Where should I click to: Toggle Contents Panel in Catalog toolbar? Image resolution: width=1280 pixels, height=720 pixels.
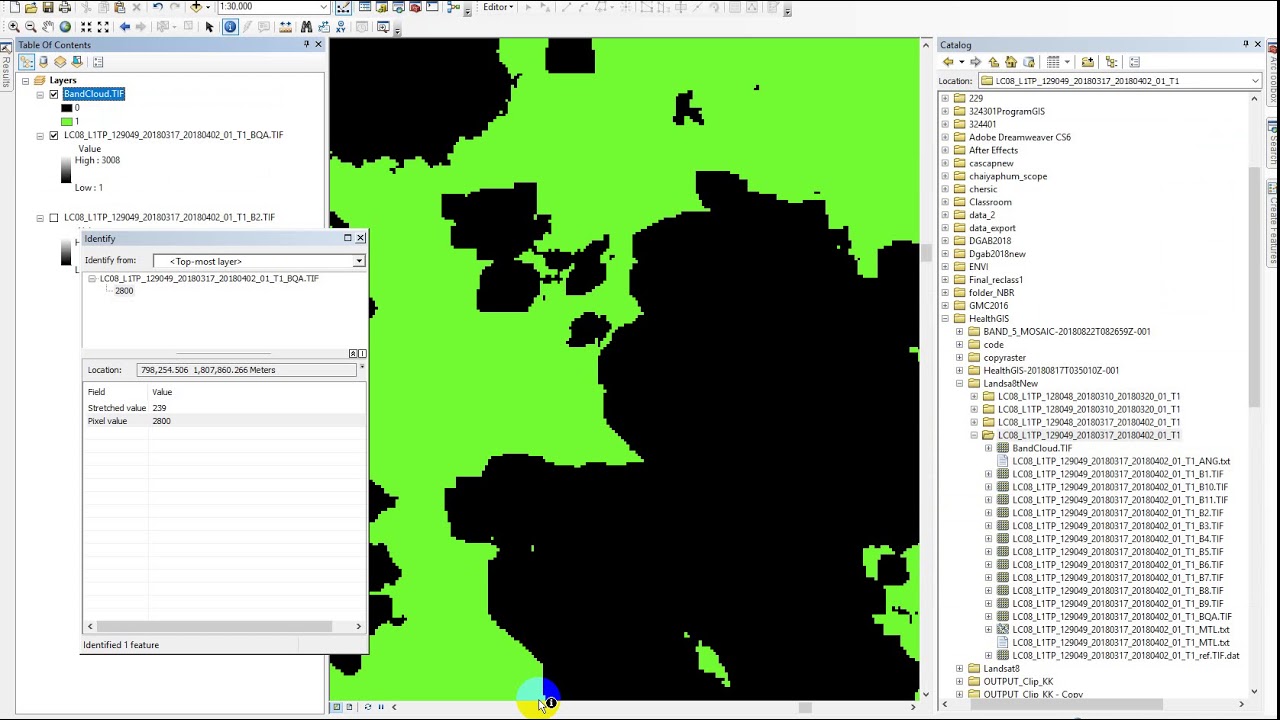[1111, 62]
